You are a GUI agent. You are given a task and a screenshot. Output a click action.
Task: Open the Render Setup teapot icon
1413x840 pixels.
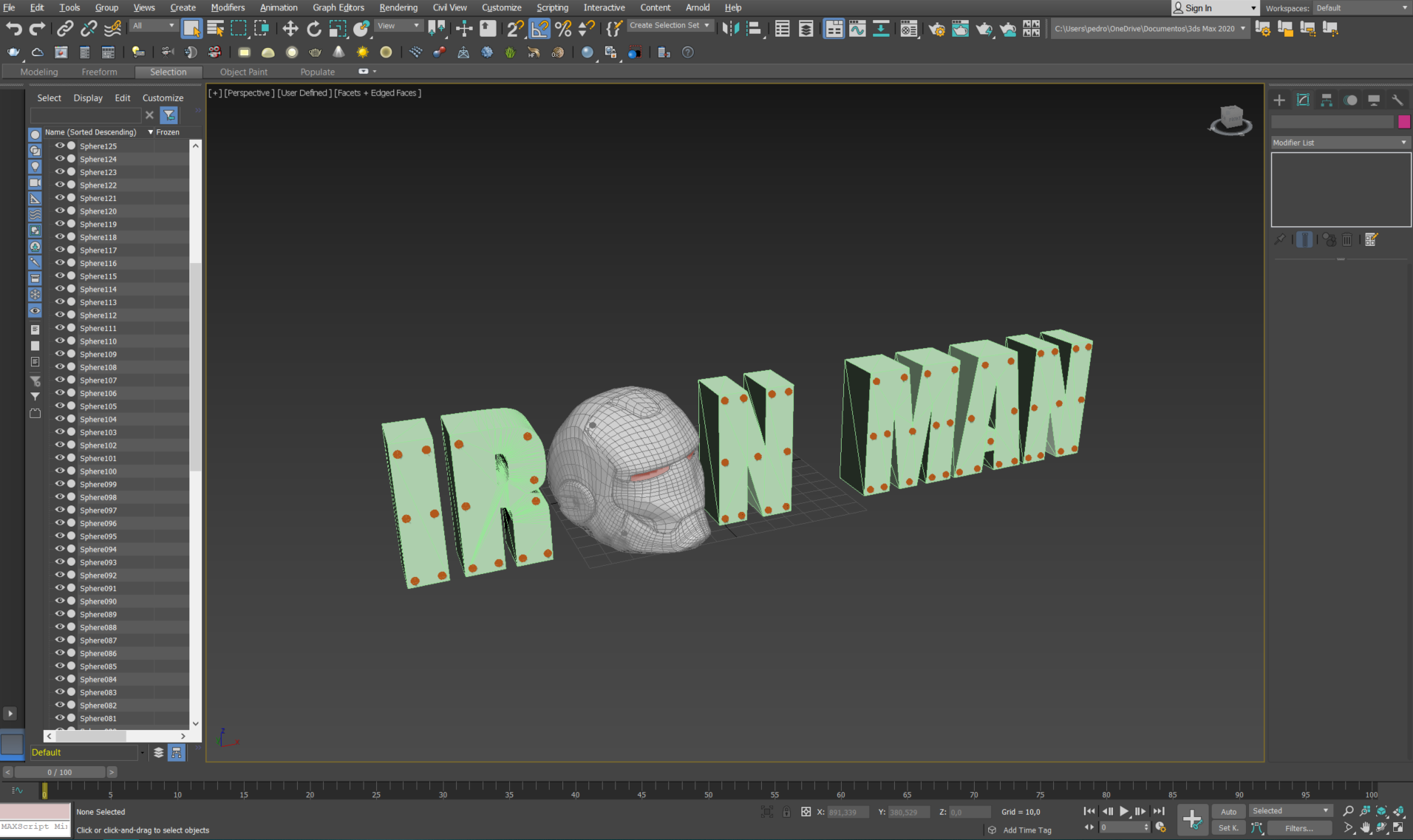936,29
